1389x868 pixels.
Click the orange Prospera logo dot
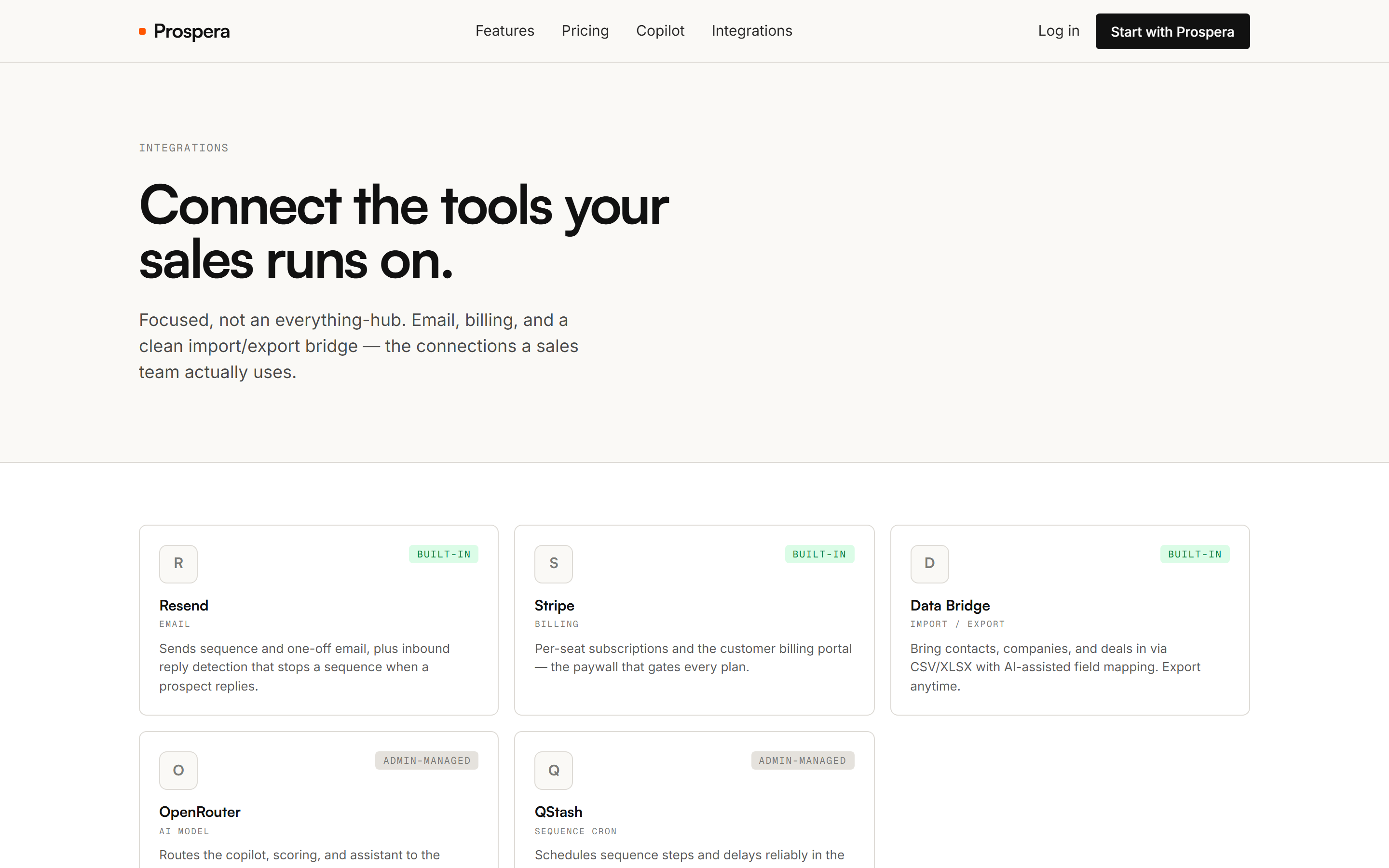coord(142,31)
